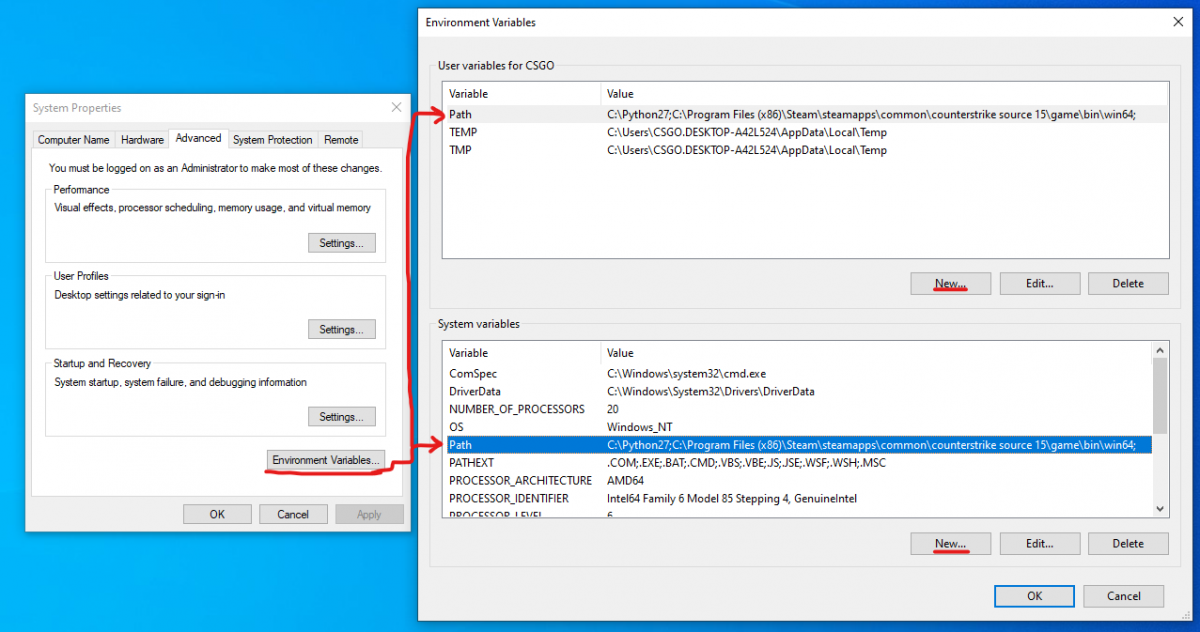Switch to the Hardware tab

pyautogui.click(x=141, y=139)
